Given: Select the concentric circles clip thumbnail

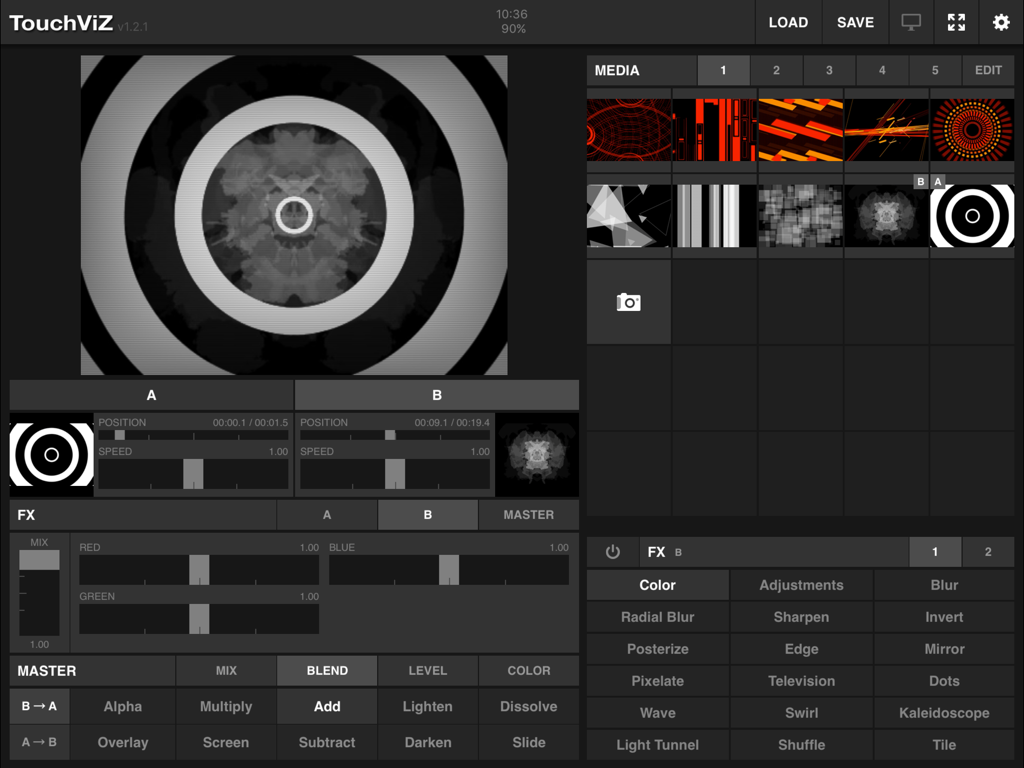Looking at the screenshot, I should (x=971, y=215).
